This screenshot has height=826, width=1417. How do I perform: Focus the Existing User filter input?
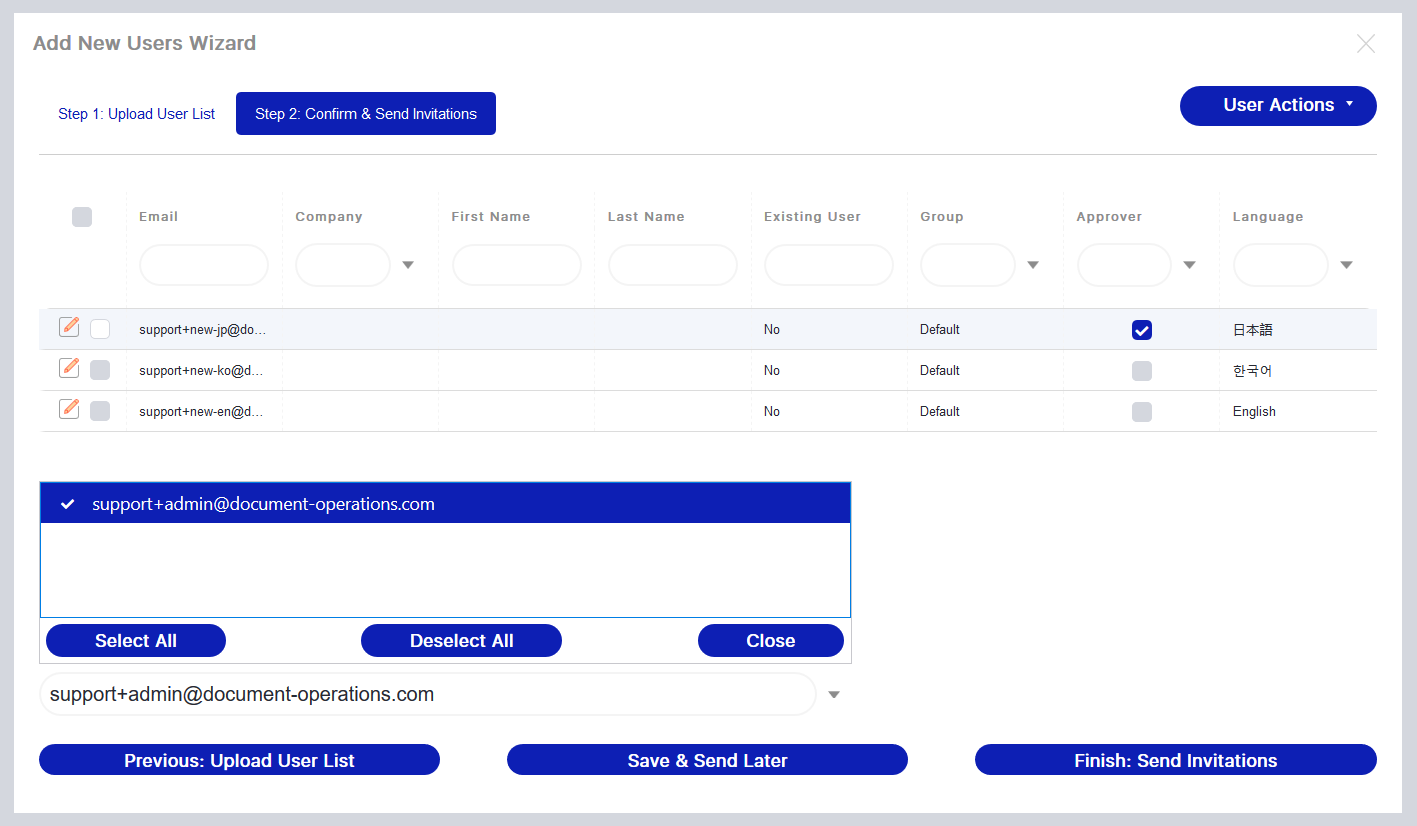829,265
